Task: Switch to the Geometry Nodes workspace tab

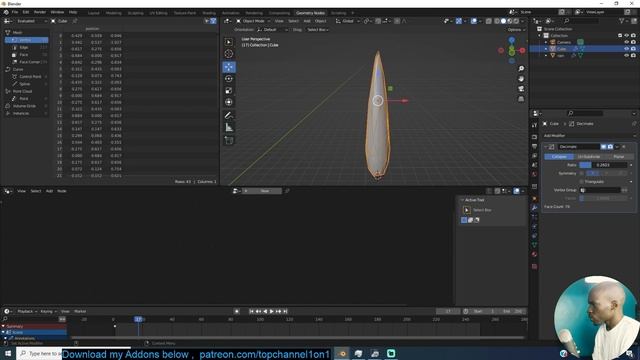Action: [x=310, y=13]
